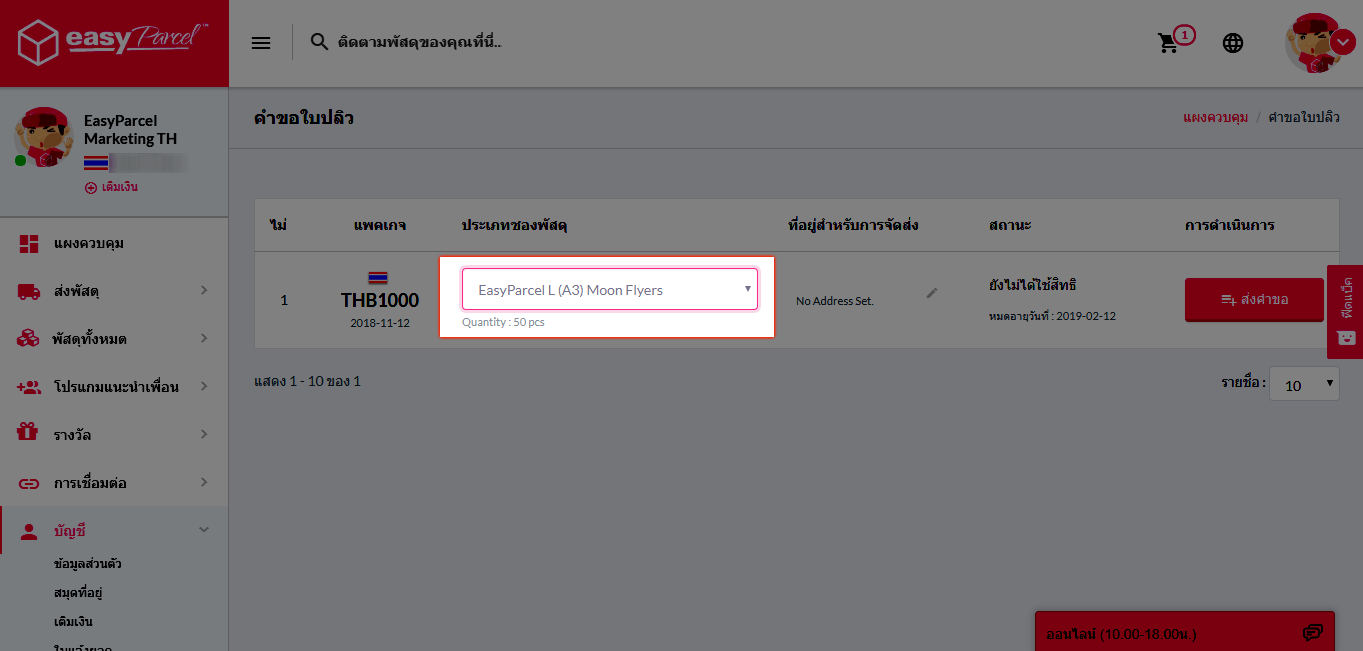Open the shopping cart icon

click(1168, 43)
